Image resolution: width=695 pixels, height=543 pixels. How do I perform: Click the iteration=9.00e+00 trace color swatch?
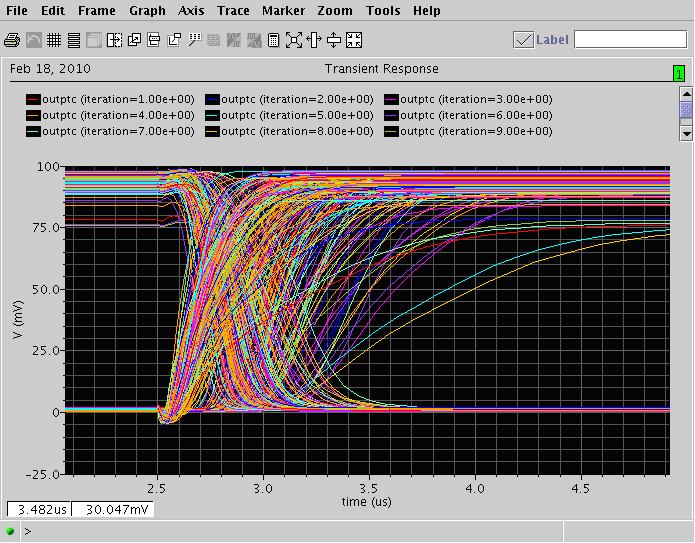point(390,131)
